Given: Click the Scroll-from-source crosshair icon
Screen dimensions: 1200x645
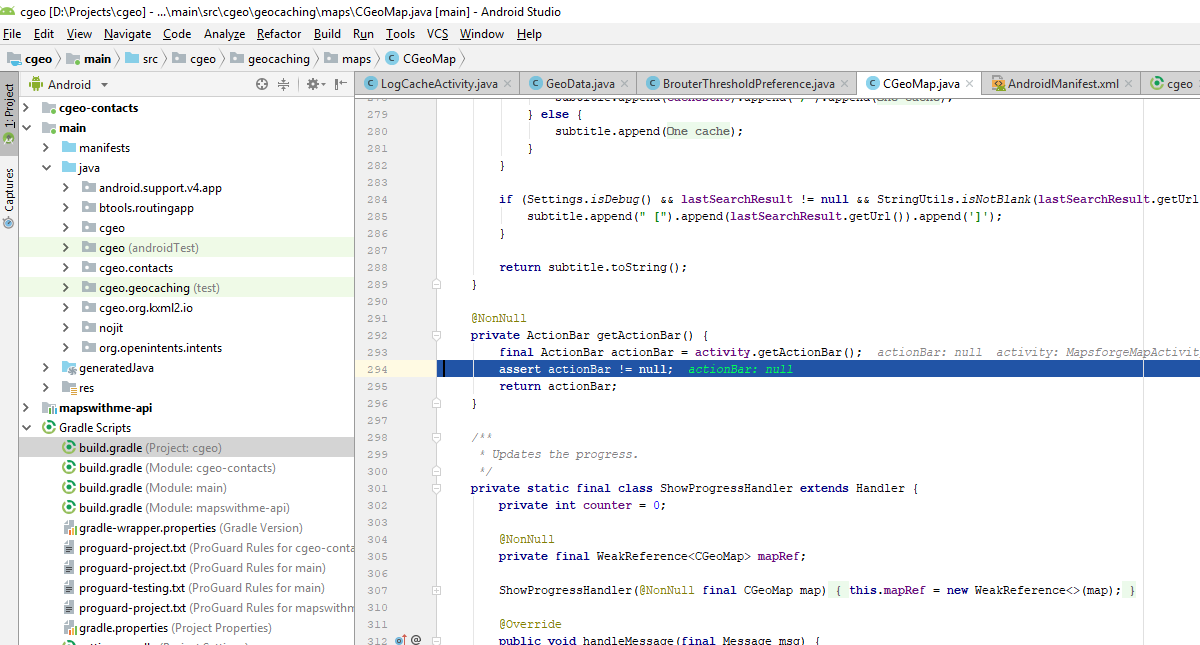Looking at the screenshot, I should point(261,83).
